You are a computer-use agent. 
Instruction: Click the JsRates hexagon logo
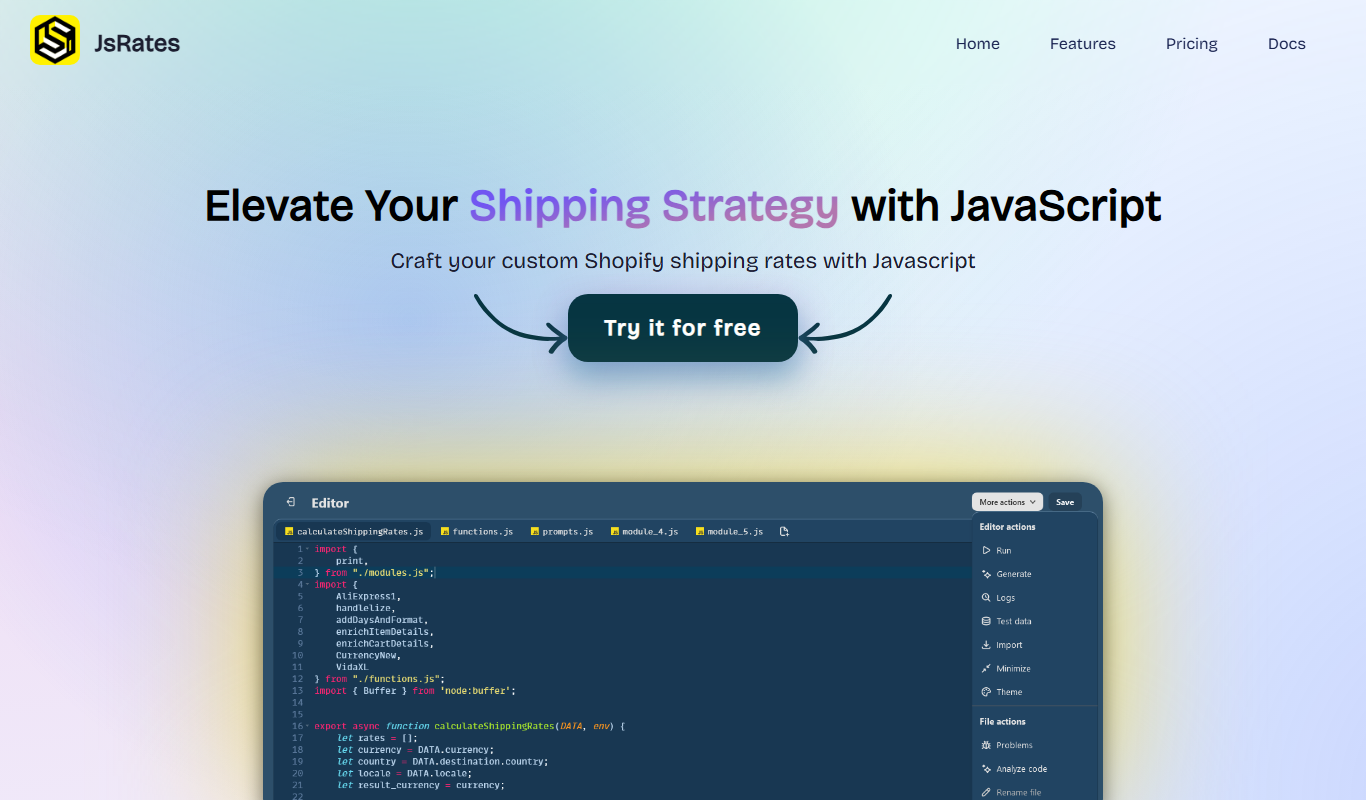(55, 41)
